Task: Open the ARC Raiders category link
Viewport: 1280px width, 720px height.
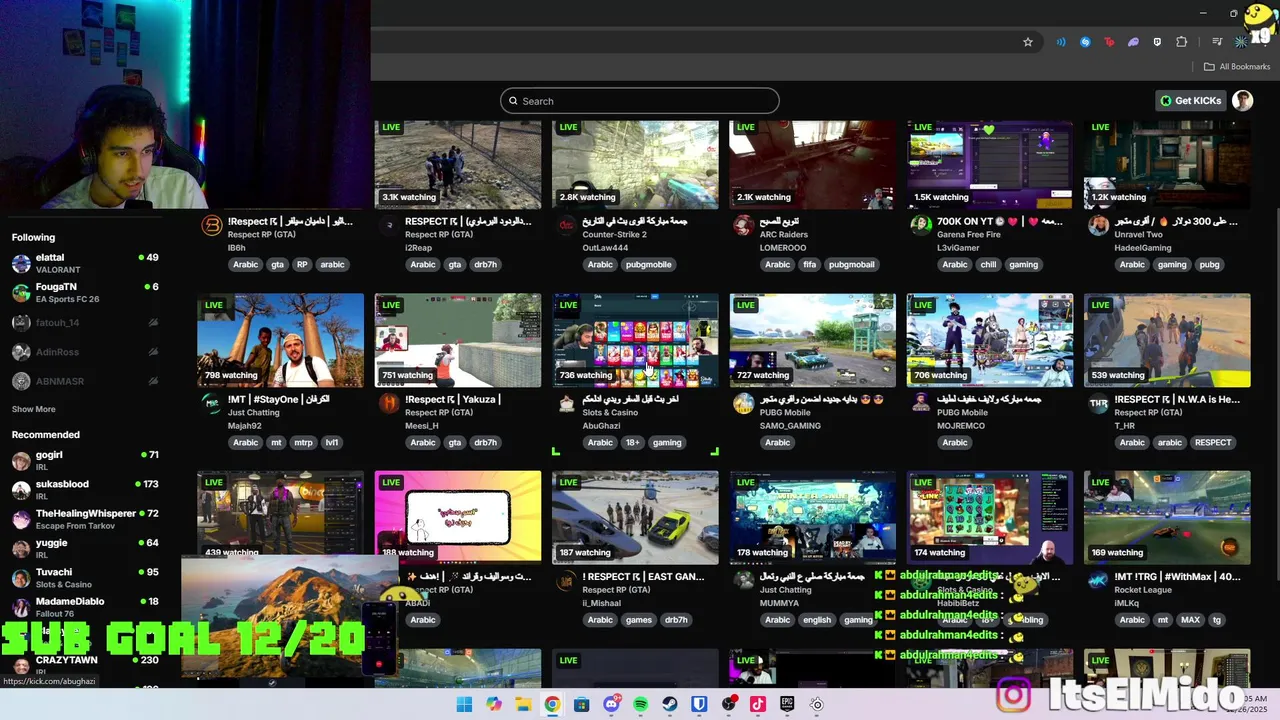Action: point(784,235)
